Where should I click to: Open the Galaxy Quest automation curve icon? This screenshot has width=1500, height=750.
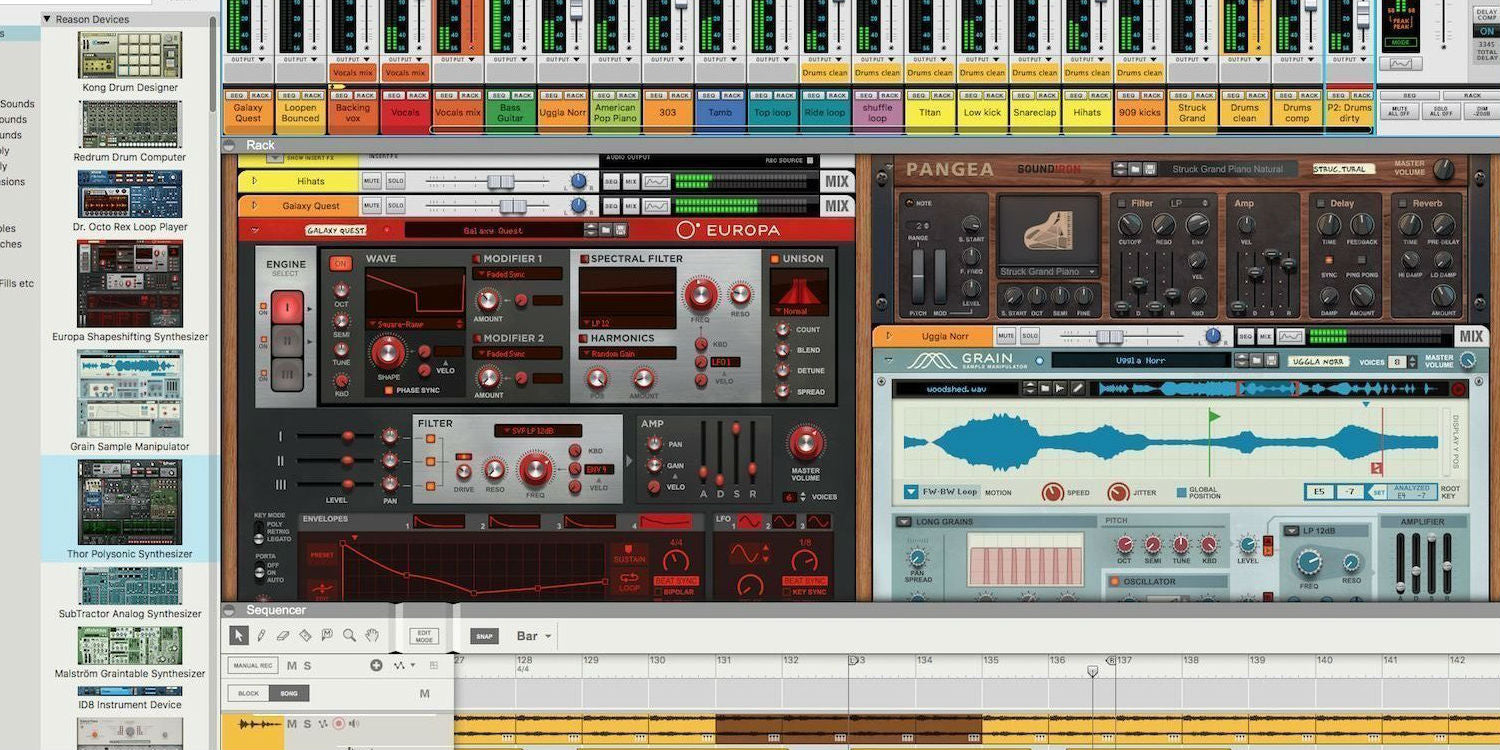pyautogui.click(x=656, y=206)
